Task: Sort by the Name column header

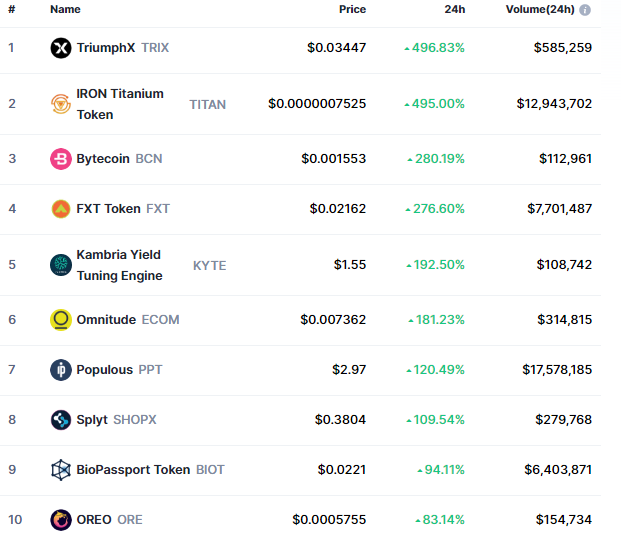Action: (x=65, y=9)
